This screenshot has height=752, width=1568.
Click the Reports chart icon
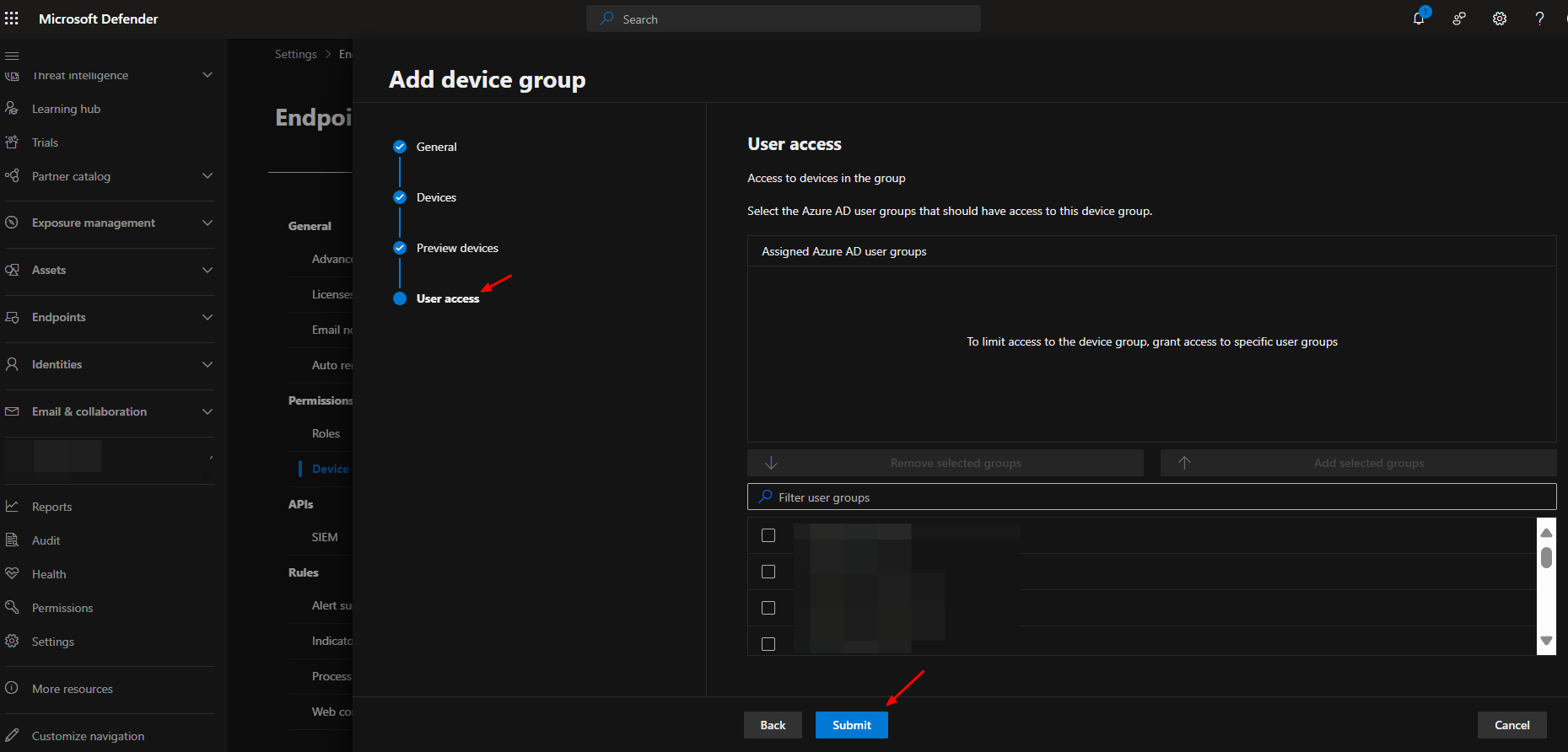(12, 507)
